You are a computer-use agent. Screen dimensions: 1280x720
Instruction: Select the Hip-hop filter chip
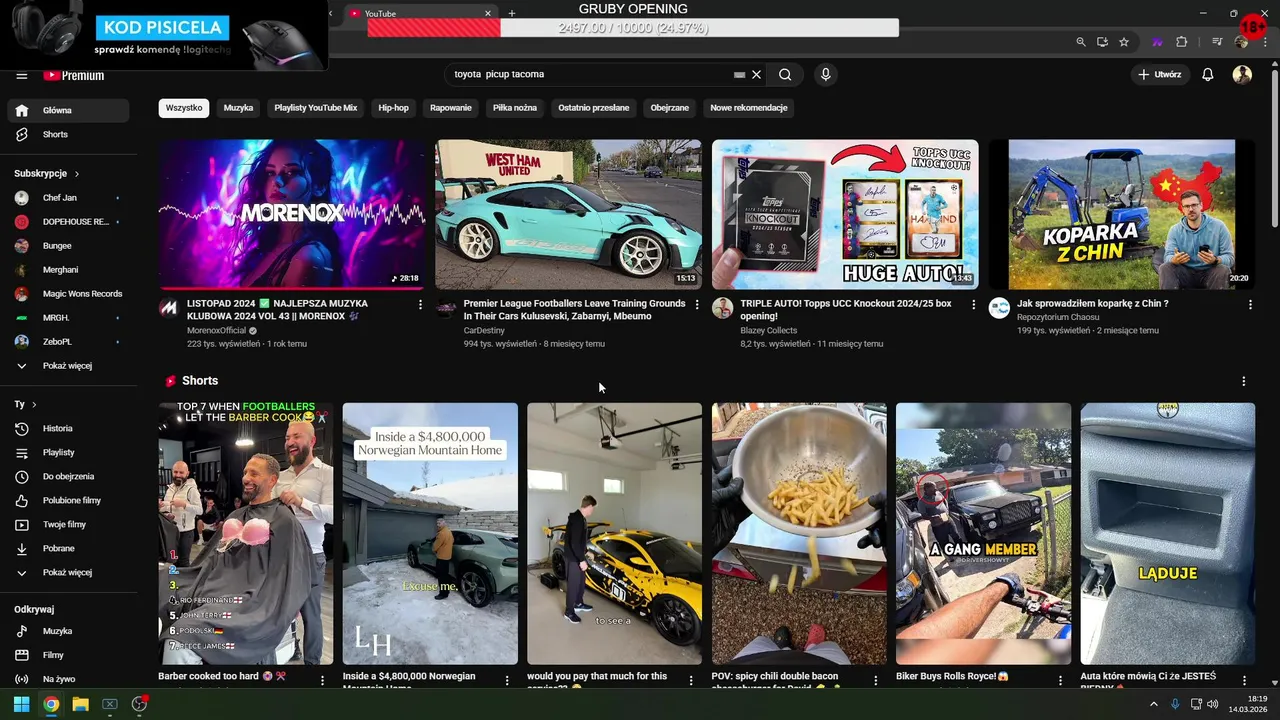pyautogui.click(x=393, y=108)
